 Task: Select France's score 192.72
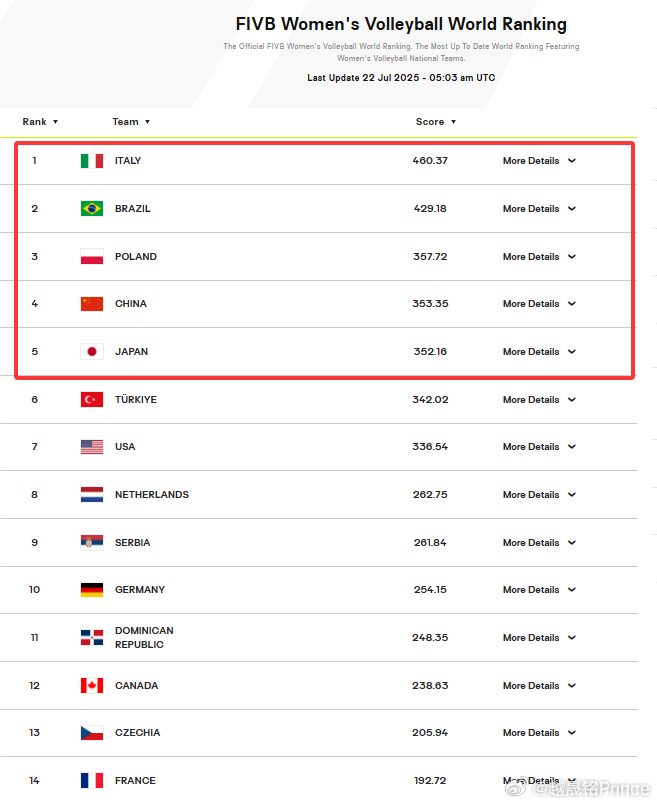click(x=430, y=781)
